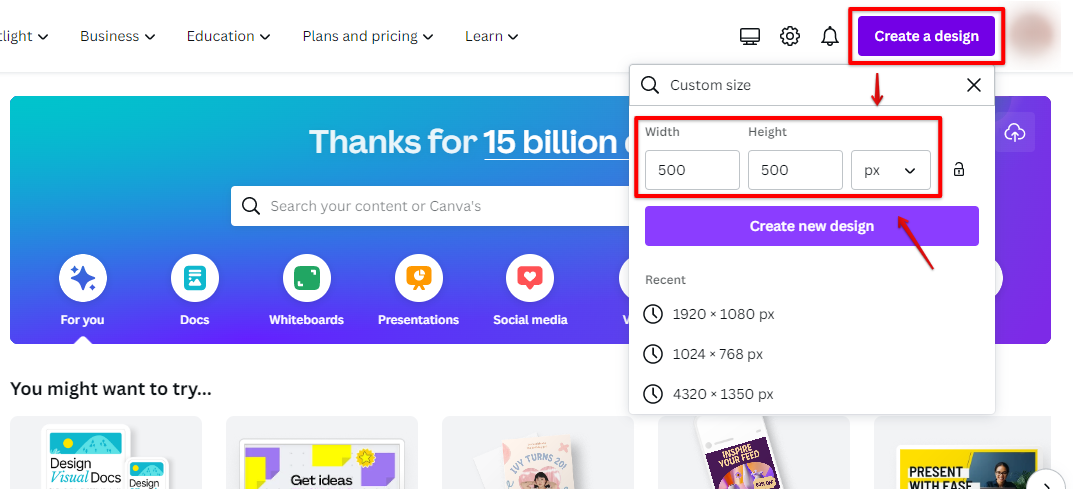Toggle the aspect ratio lock
The width and height of the screenshot is (1073, 489).
[x=959, y=170]
